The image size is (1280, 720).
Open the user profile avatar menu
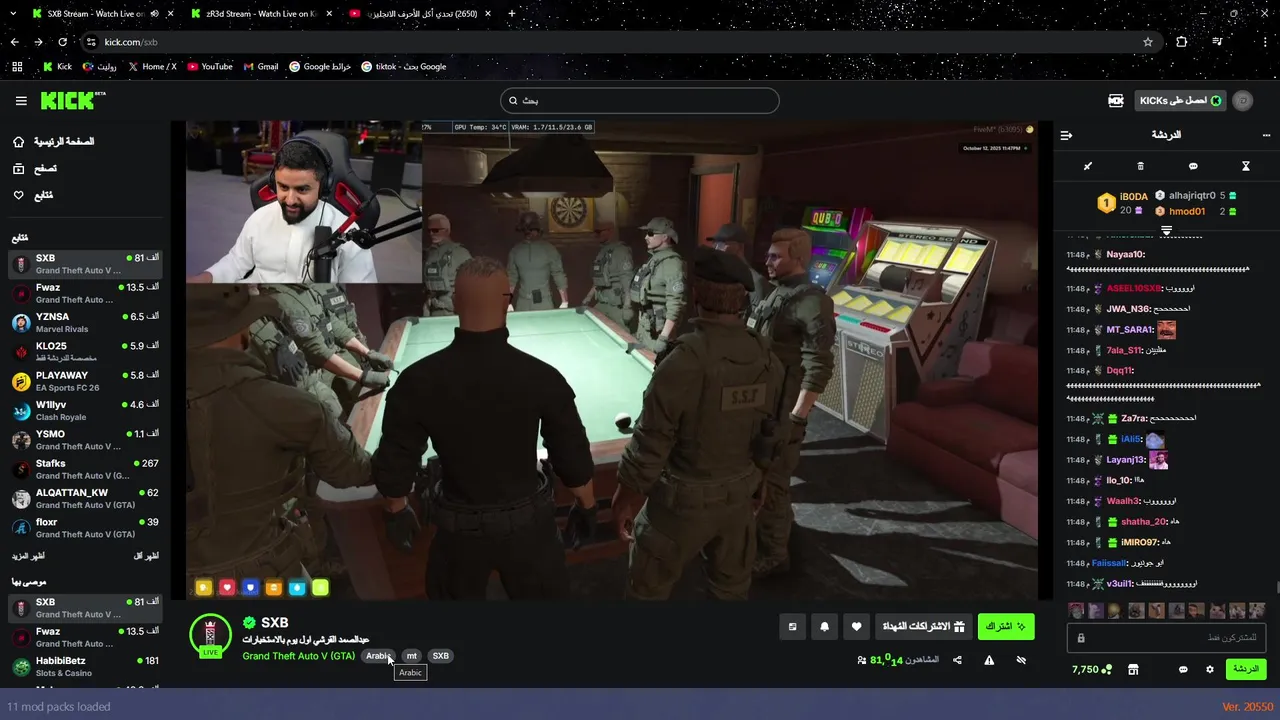coord(1243,101)
